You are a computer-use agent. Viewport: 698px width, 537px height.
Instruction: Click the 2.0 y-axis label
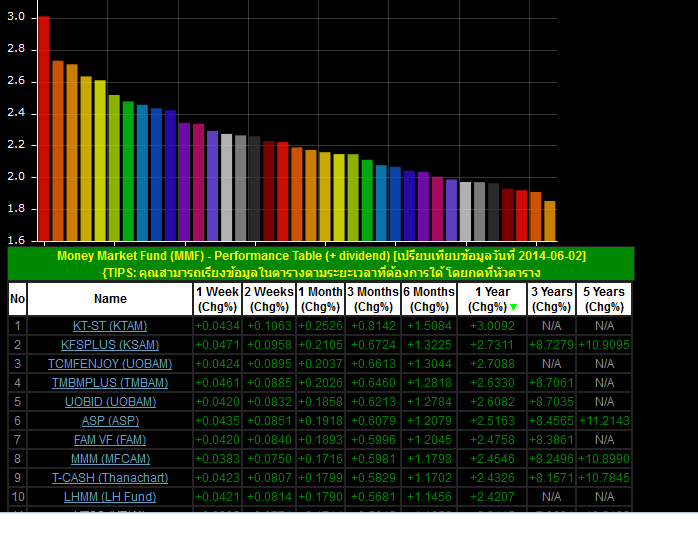pyautogui.click(x=16, y=177)
